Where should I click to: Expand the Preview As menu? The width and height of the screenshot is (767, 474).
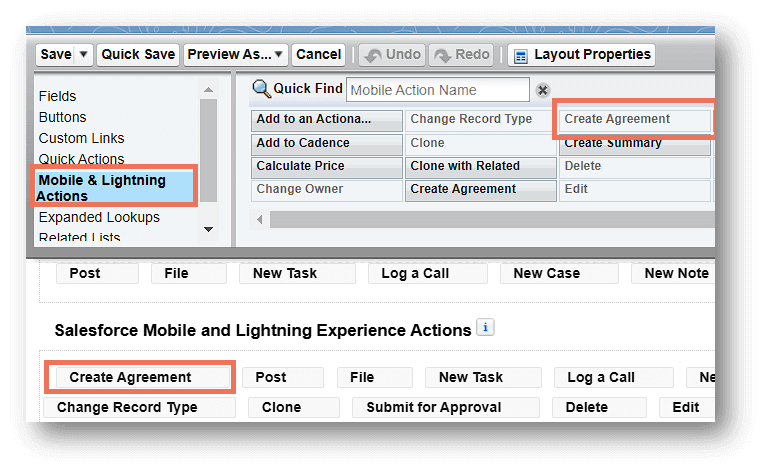[x=278, y=54]
